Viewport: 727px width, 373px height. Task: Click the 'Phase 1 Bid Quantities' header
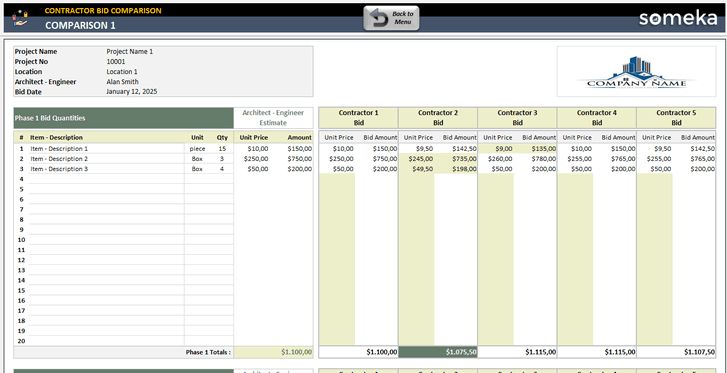[123, 118]
